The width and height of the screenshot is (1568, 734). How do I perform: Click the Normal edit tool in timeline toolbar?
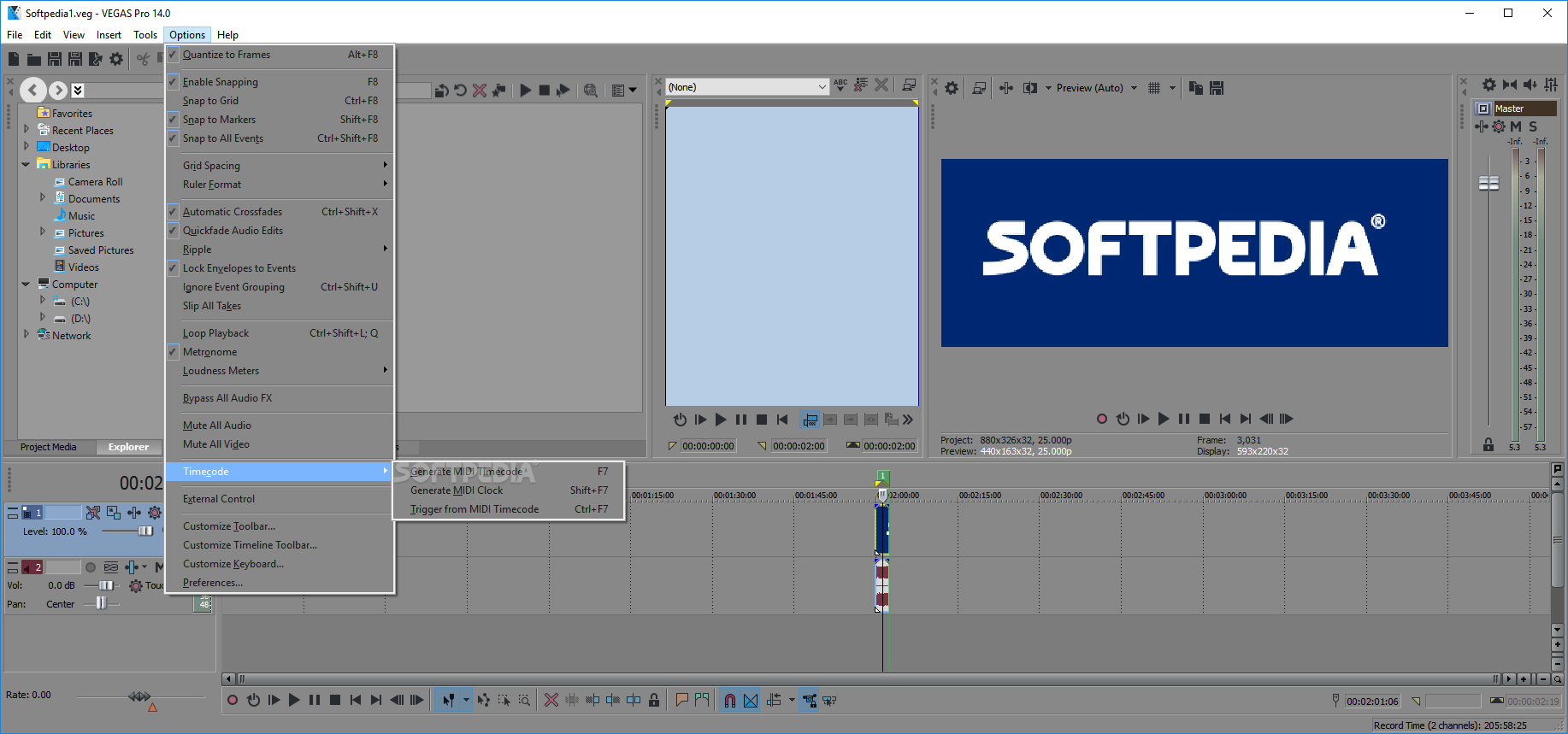pos(448,701)
